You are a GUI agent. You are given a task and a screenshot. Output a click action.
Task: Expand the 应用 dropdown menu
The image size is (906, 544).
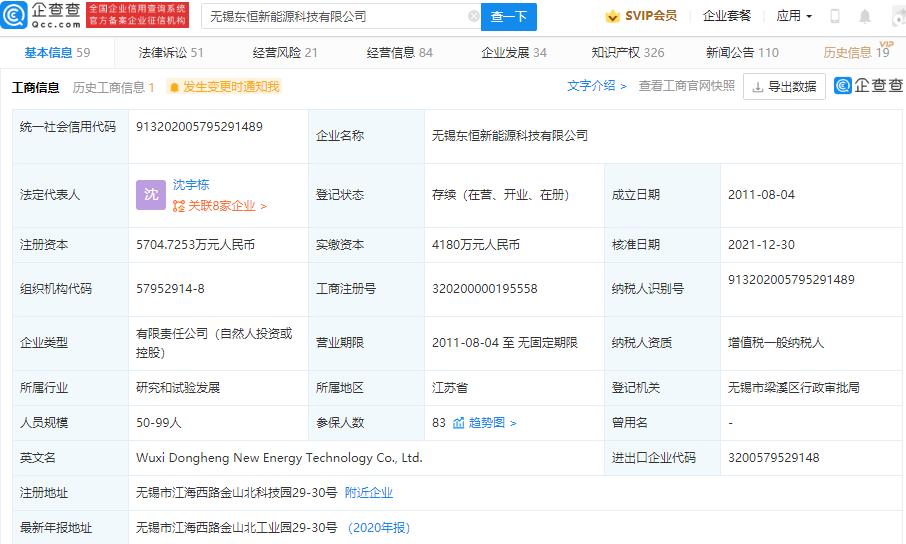pos(794,16)
